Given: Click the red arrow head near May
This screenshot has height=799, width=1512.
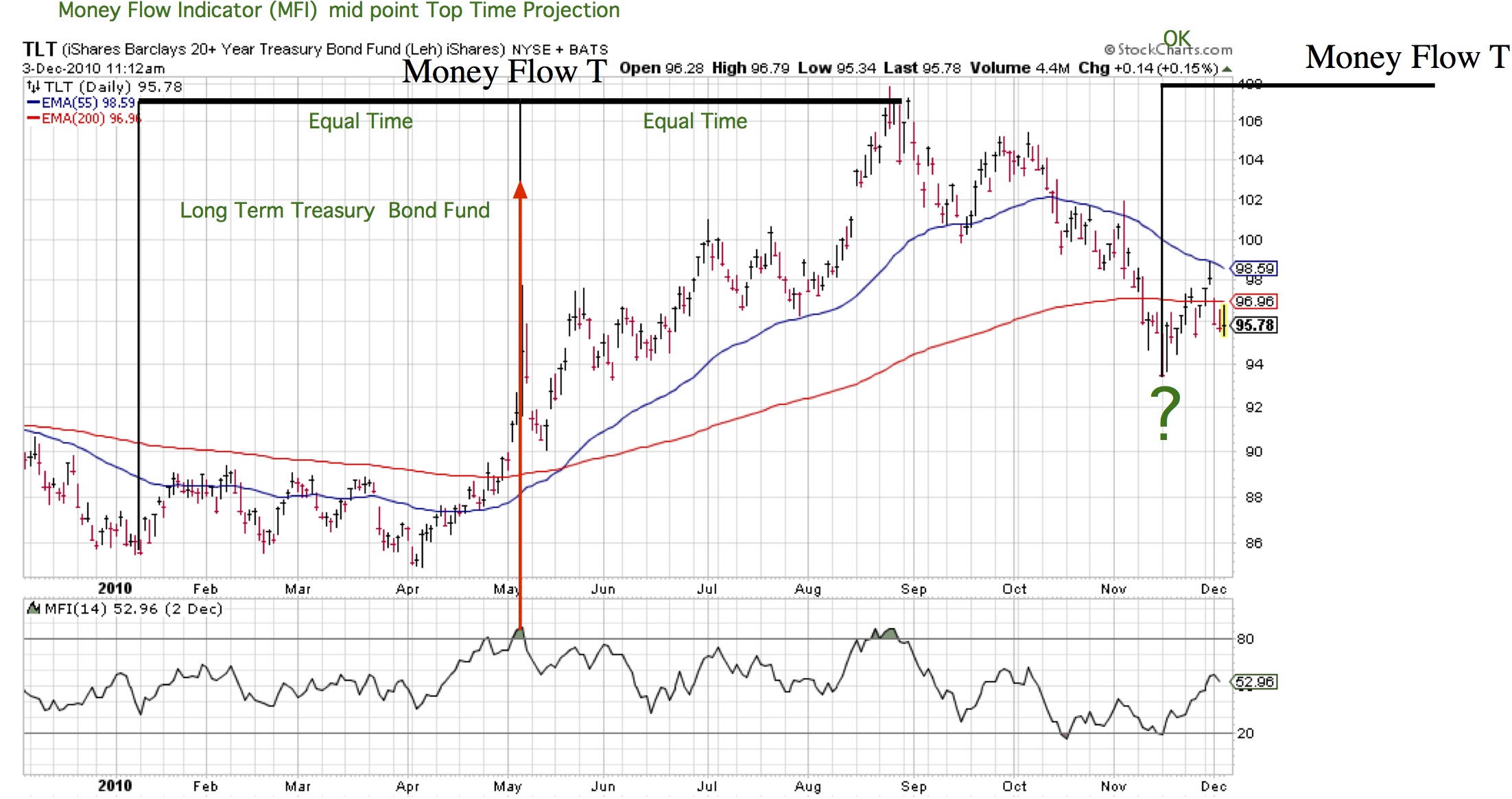Looking at the screenshot, I should [x=521, y=190].
